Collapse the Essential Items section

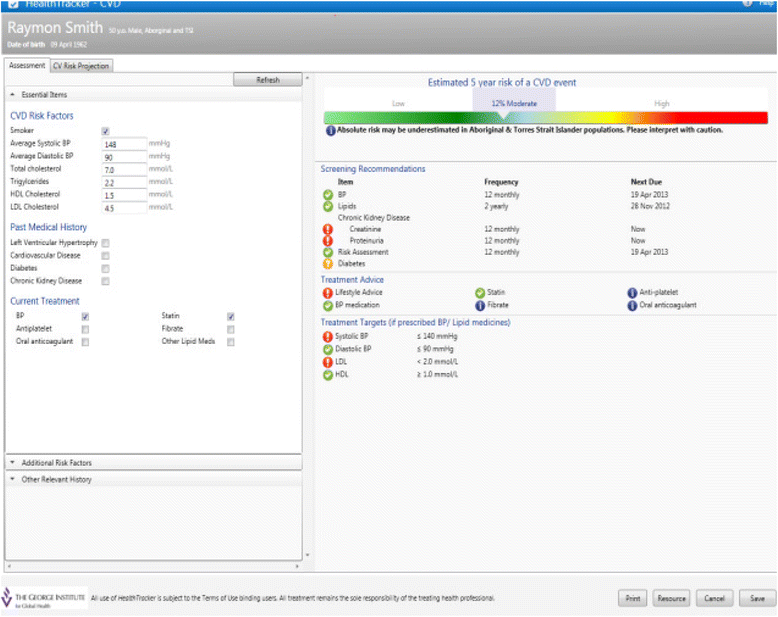pos(13,94)
